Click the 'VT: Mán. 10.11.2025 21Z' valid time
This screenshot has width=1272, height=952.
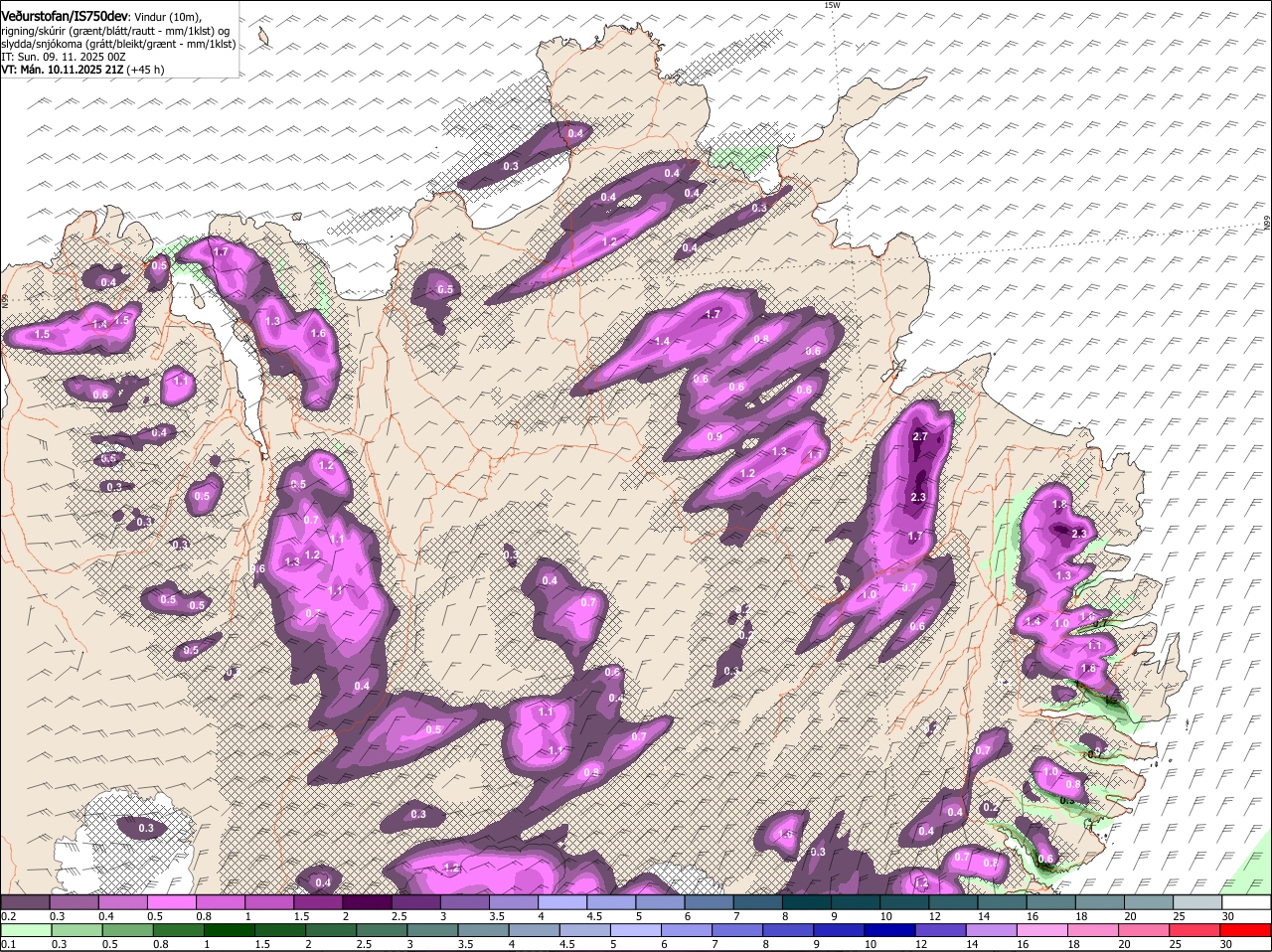62,70
